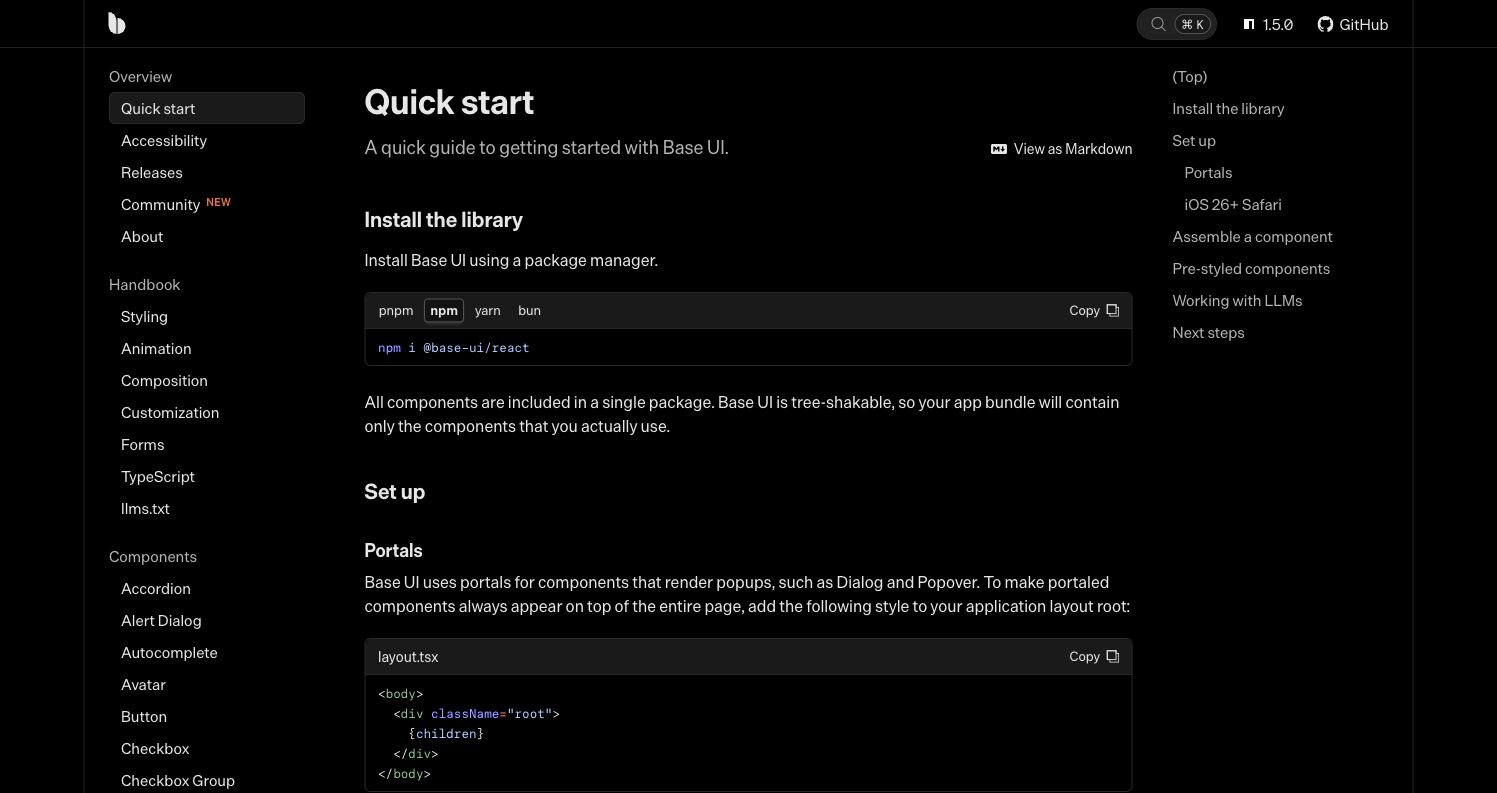Click the Overview sidebar section label
The image size is (1497, 793).
140,77
